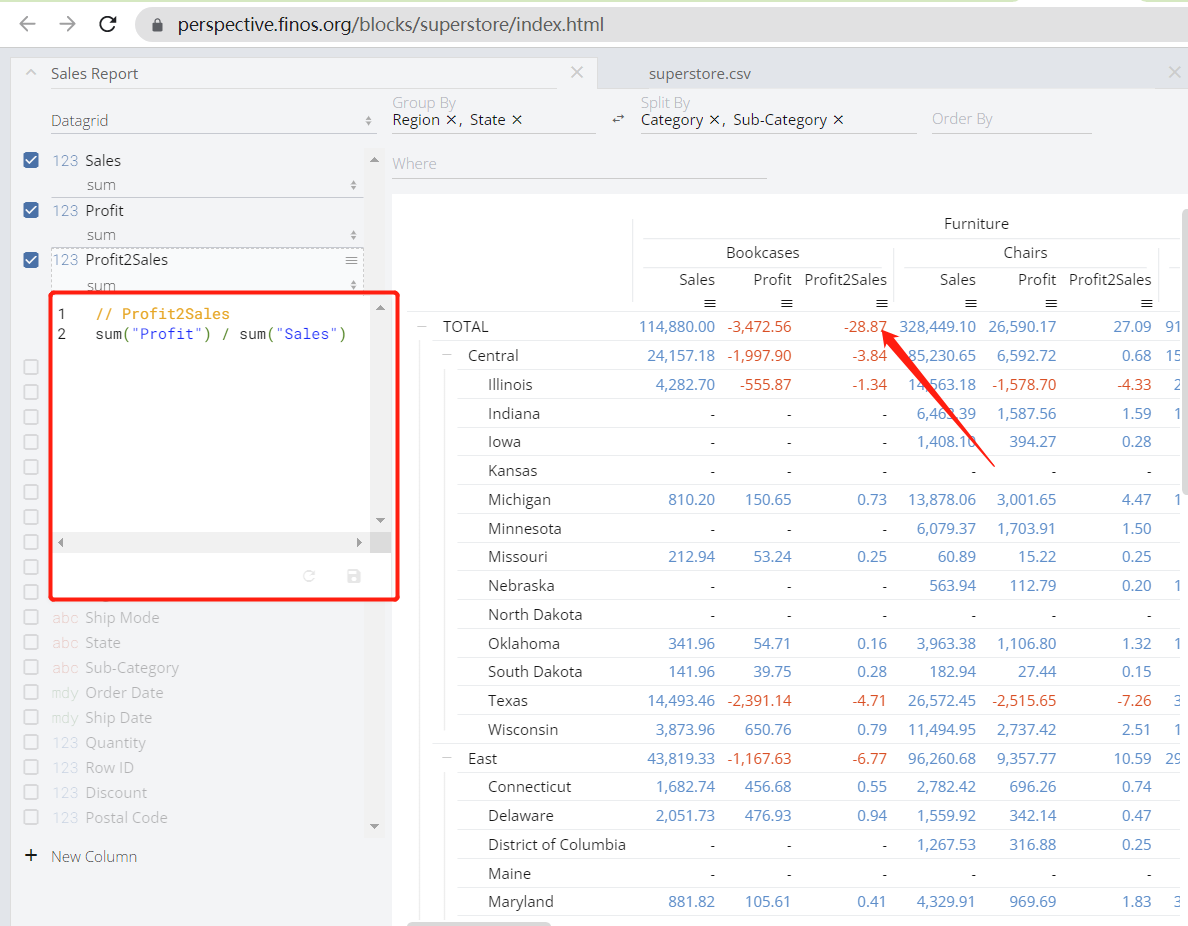Uncheck the Profit2Sales column checkbox
This screenshot has width=1188, height=926.
click(31, 260)
